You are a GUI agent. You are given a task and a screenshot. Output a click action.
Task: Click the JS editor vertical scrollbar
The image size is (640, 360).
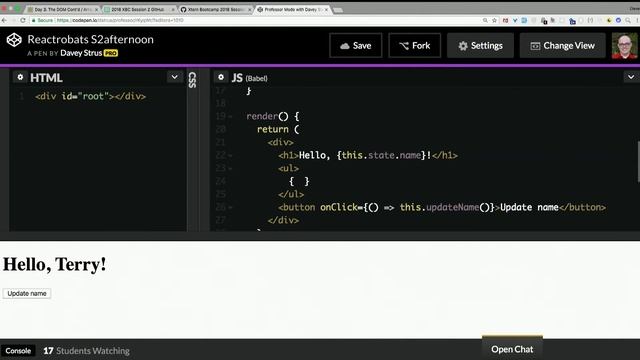(638, 161)
